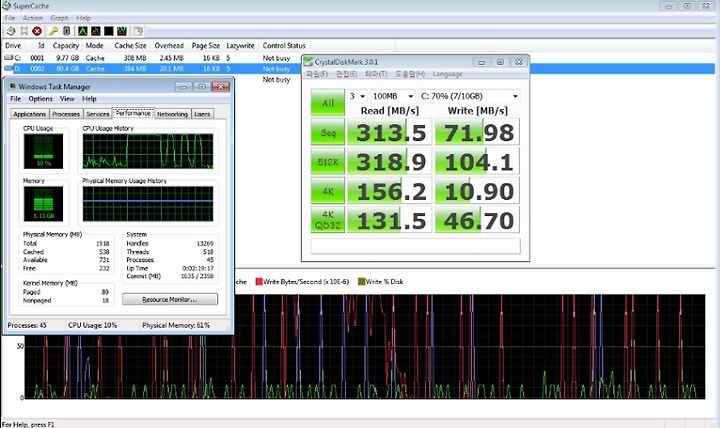
Task: Click the solid black square toolbar icon
Action: [108, 31]
